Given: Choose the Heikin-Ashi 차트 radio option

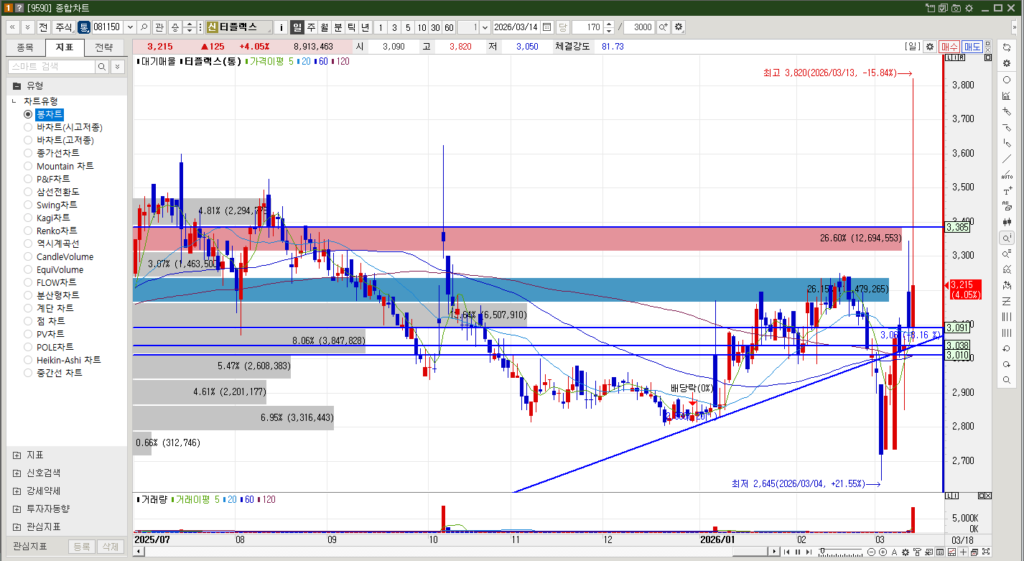Looking at the screenshot, I should [x=68, y=360].
